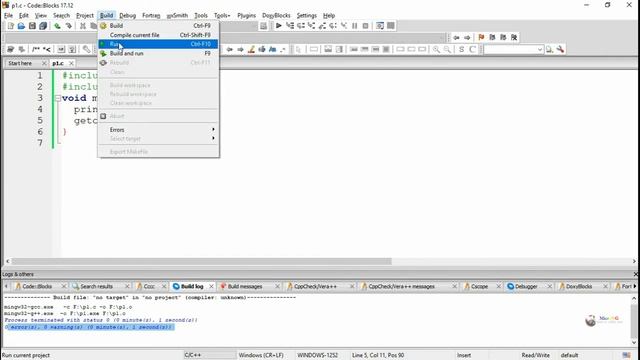The height and width of the screenshot is (360, 640).
Task: Click the Run to cursor debug icon
Action: pyautogui.click(x=290, y=26)
